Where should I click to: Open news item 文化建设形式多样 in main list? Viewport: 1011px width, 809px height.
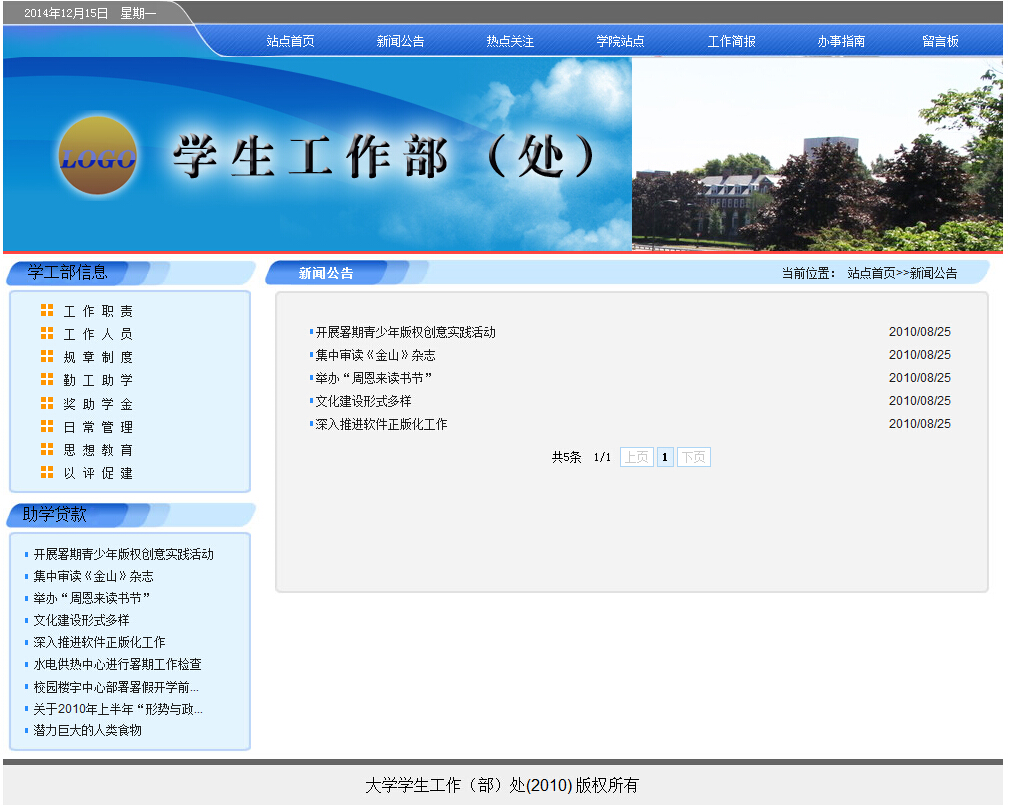point(363,401)
